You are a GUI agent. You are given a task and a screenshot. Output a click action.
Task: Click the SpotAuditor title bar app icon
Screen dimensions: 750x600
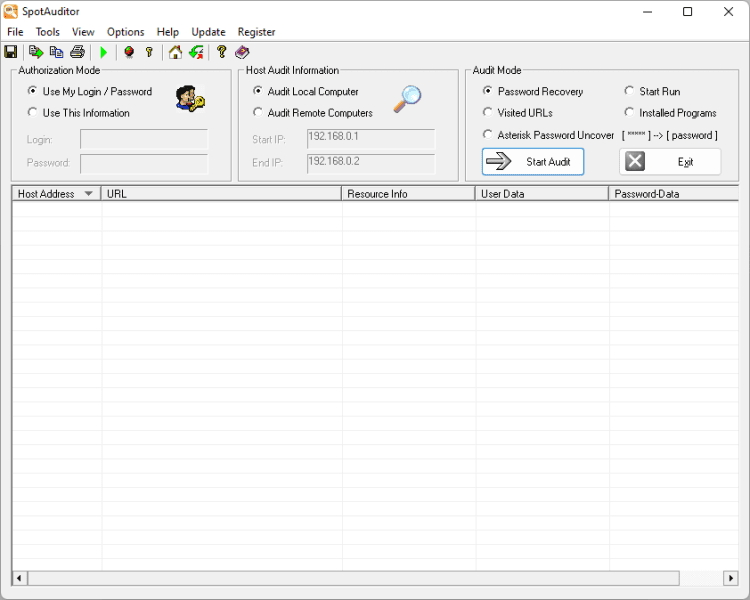11,11
